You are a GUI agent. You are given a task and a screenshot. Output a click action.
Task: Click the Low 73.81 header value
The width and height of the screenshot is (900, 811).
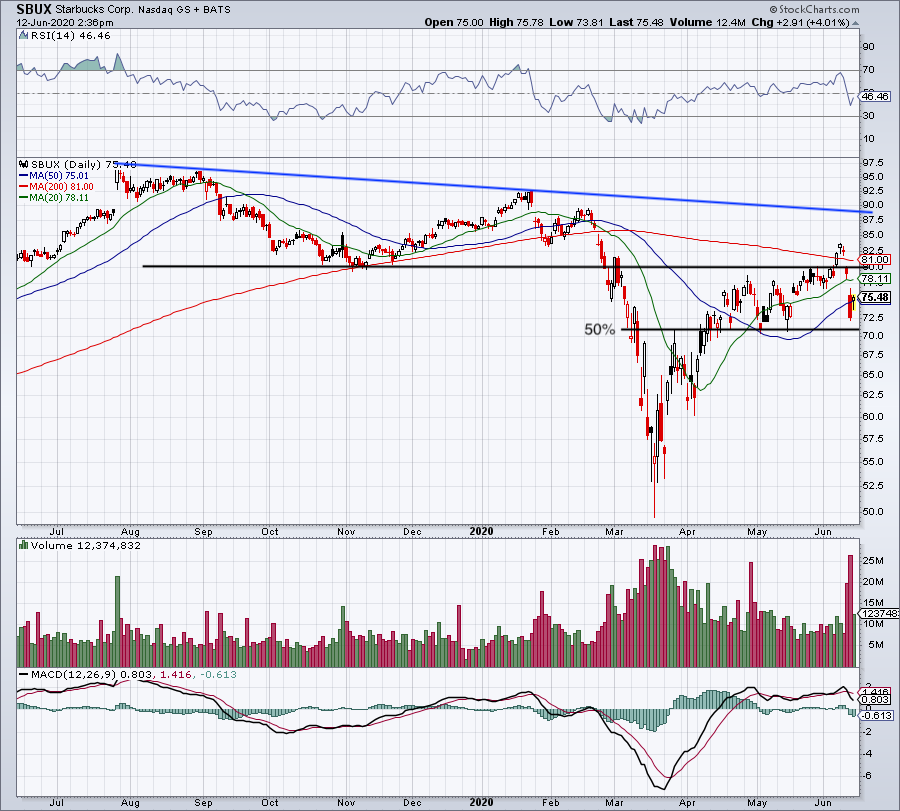(x=576, y=22)
